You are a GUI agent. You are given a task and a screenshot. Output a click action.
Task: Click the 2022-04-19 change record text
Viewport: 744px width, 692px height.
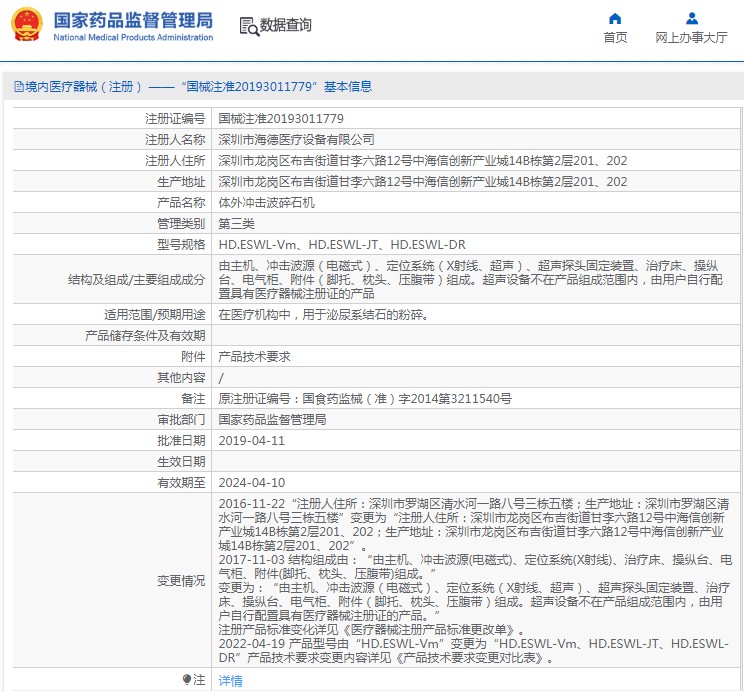(x=473, y=651)
